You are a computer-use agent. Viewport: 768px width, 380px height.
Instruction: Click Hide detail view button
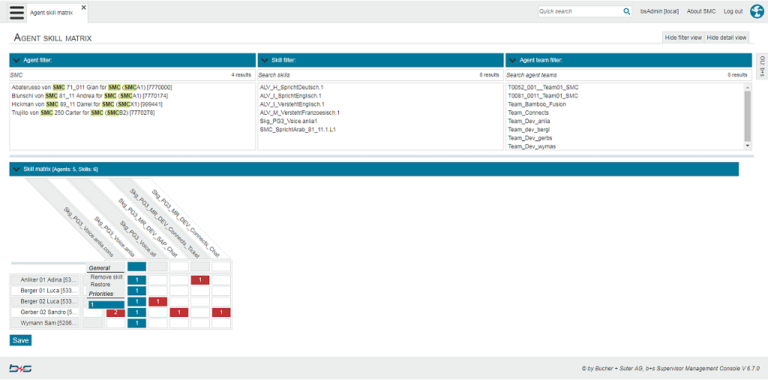(x=726, y=38)
